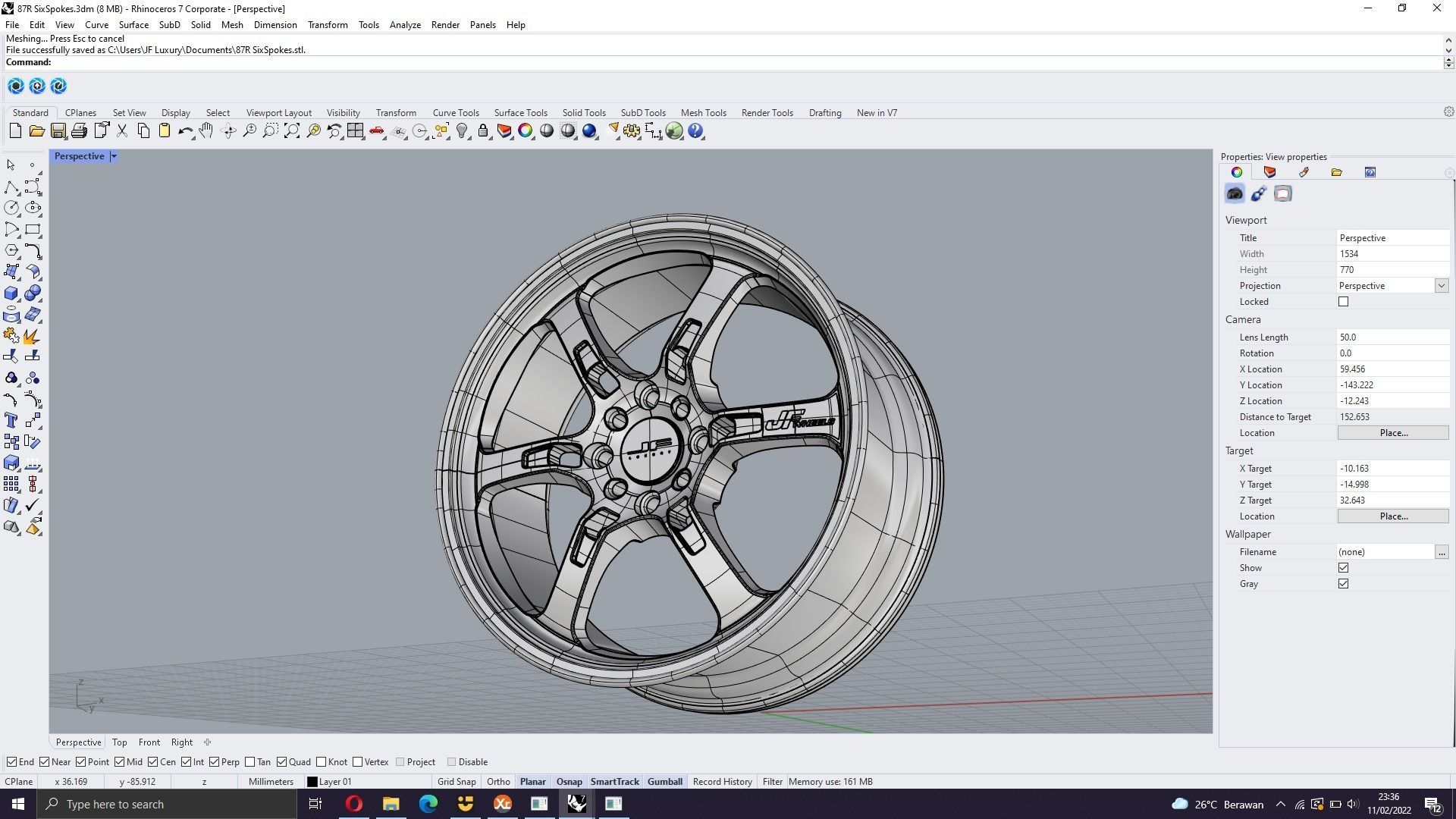Click the Layer 01 black color swatch

(312, 782)
